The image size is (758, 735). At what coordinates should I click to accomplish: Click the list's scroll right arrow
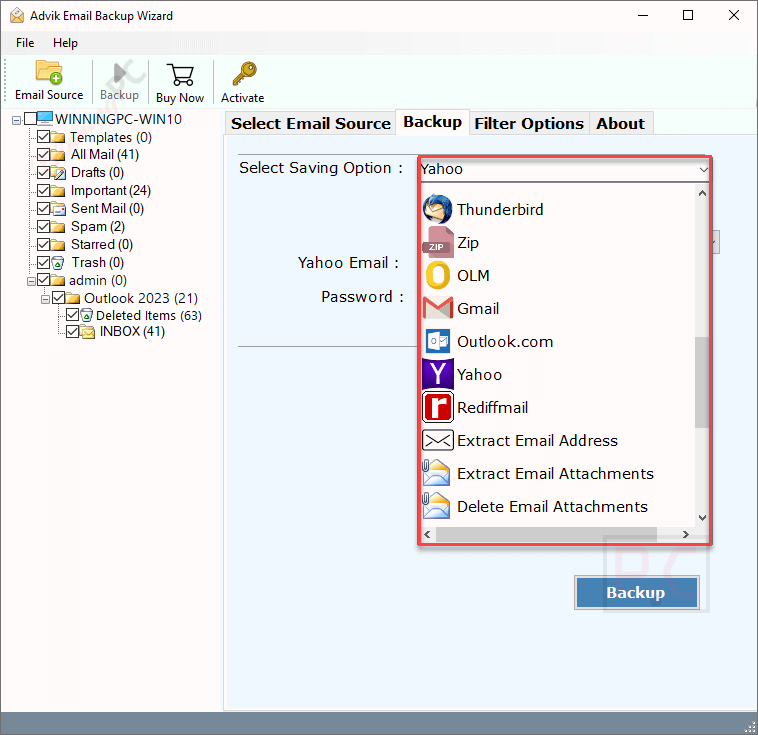pos(685,534)
